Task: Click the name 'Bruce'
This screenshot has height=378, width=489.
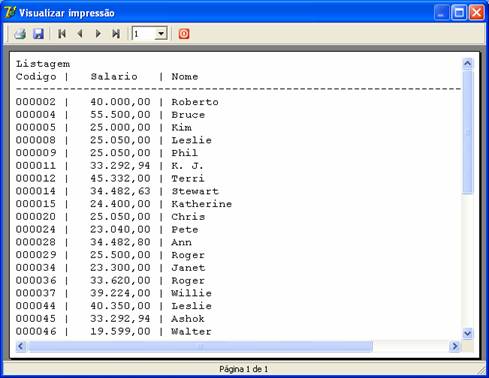Action: [x=188, y=115]
